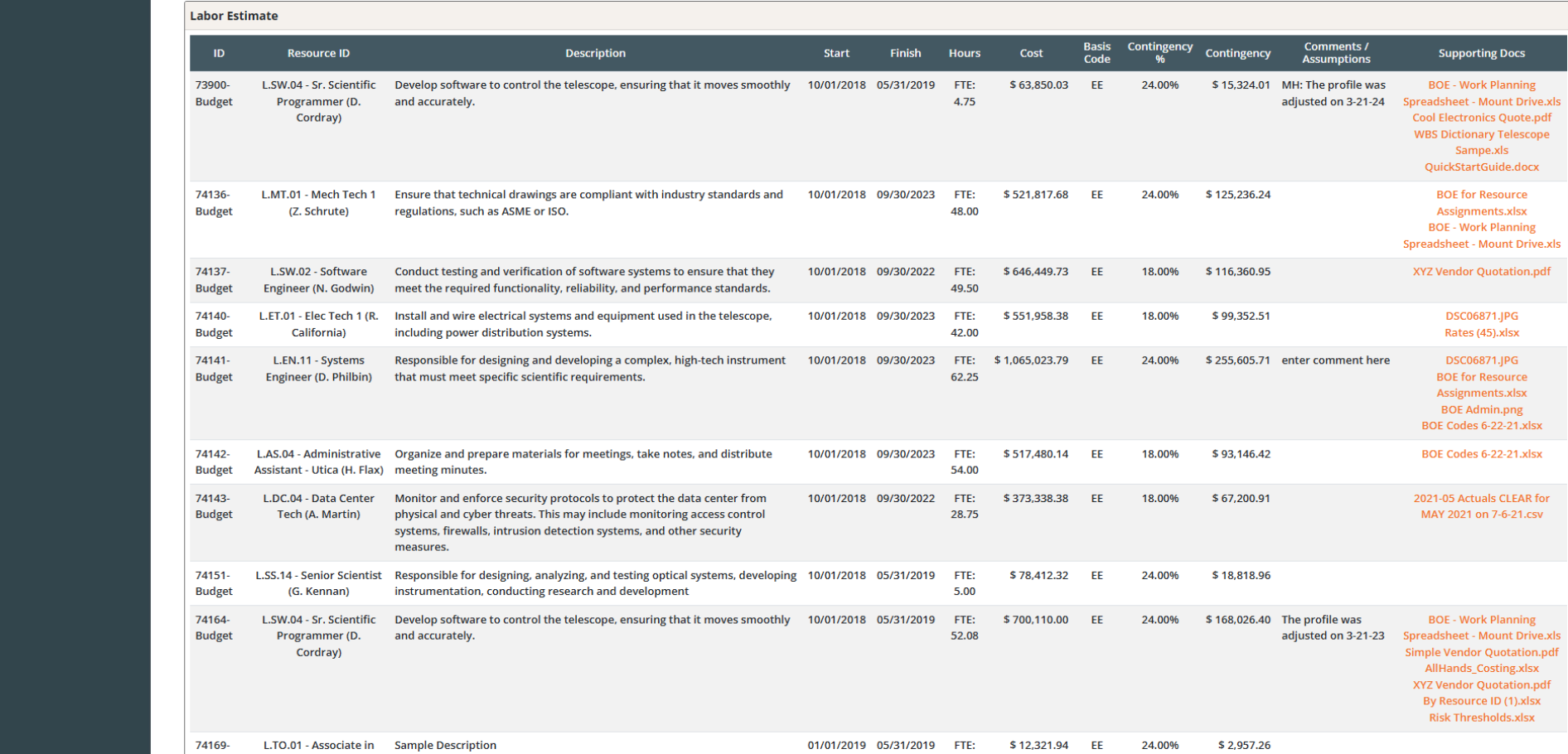Click the Hours column header
1568x754 pixels.
(x=964, y=53)
